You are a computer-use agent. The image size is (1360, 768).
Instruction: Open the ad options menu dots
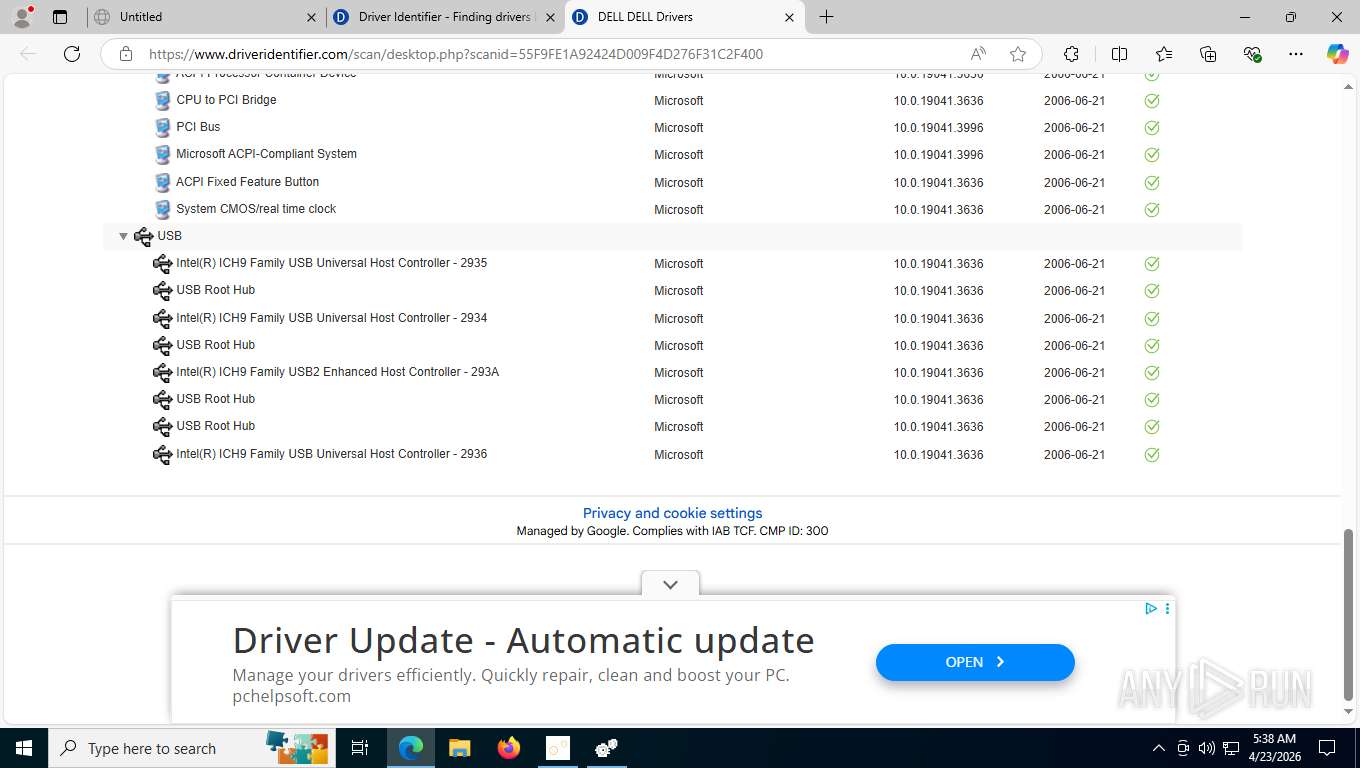1167,608
